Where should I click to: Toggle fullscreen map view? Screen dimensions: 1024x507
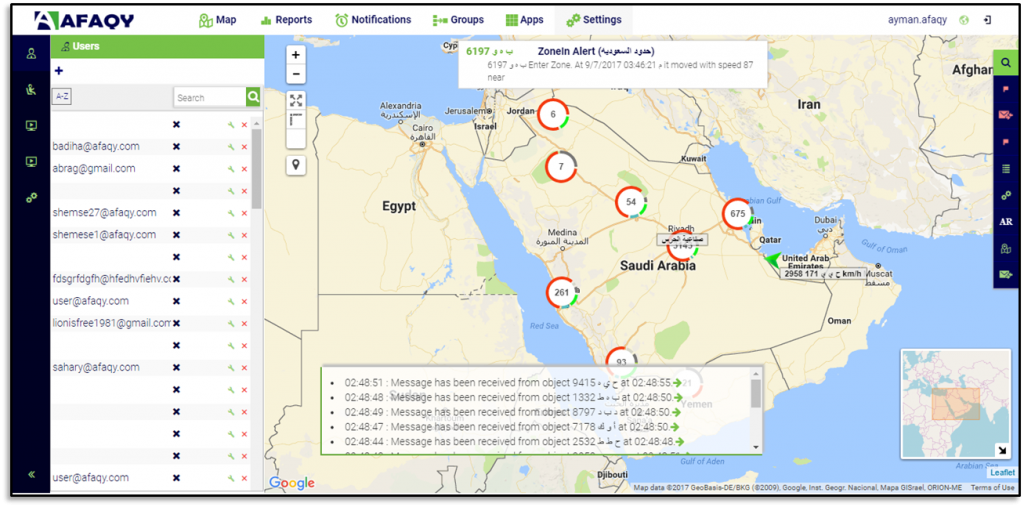(x=296, y=101)
